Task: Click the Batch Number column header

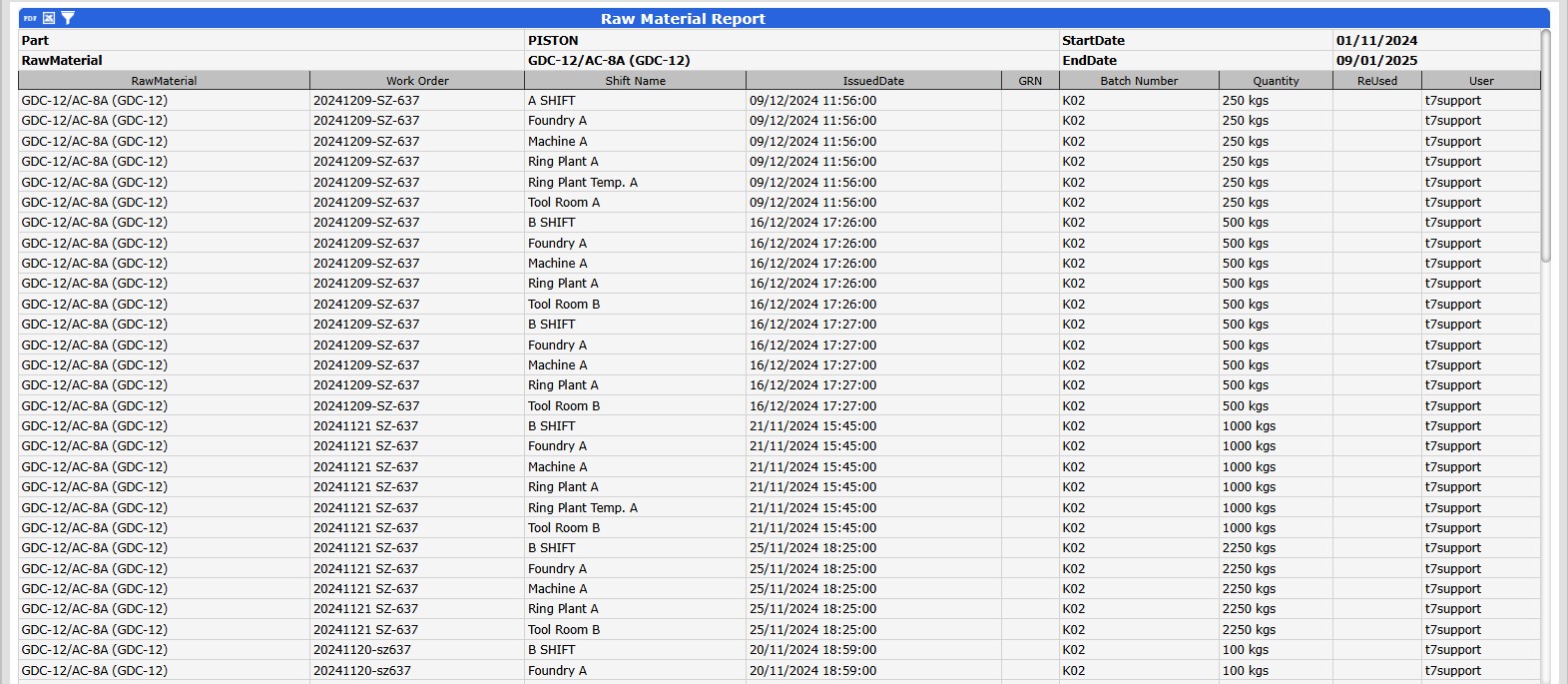Action: 1139,81
